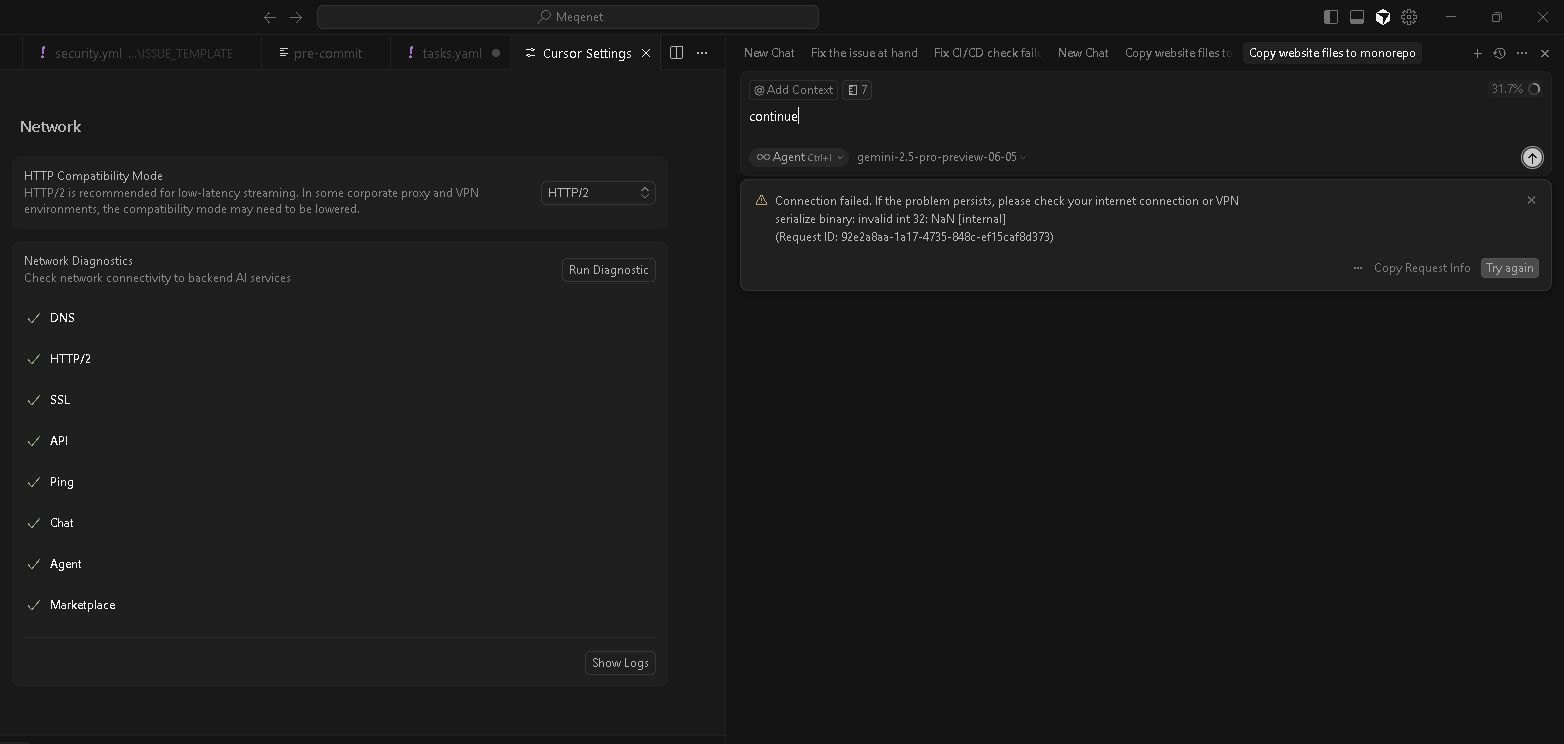Navigate forward using the right arrow
This screenshot has height=744, width=1564.
[295, 17]
